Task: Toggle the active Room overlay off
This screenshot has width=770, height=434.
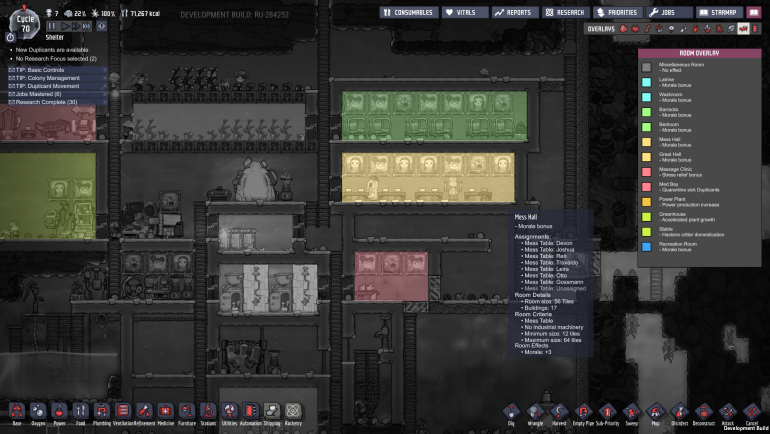Action: pos(743,29)
